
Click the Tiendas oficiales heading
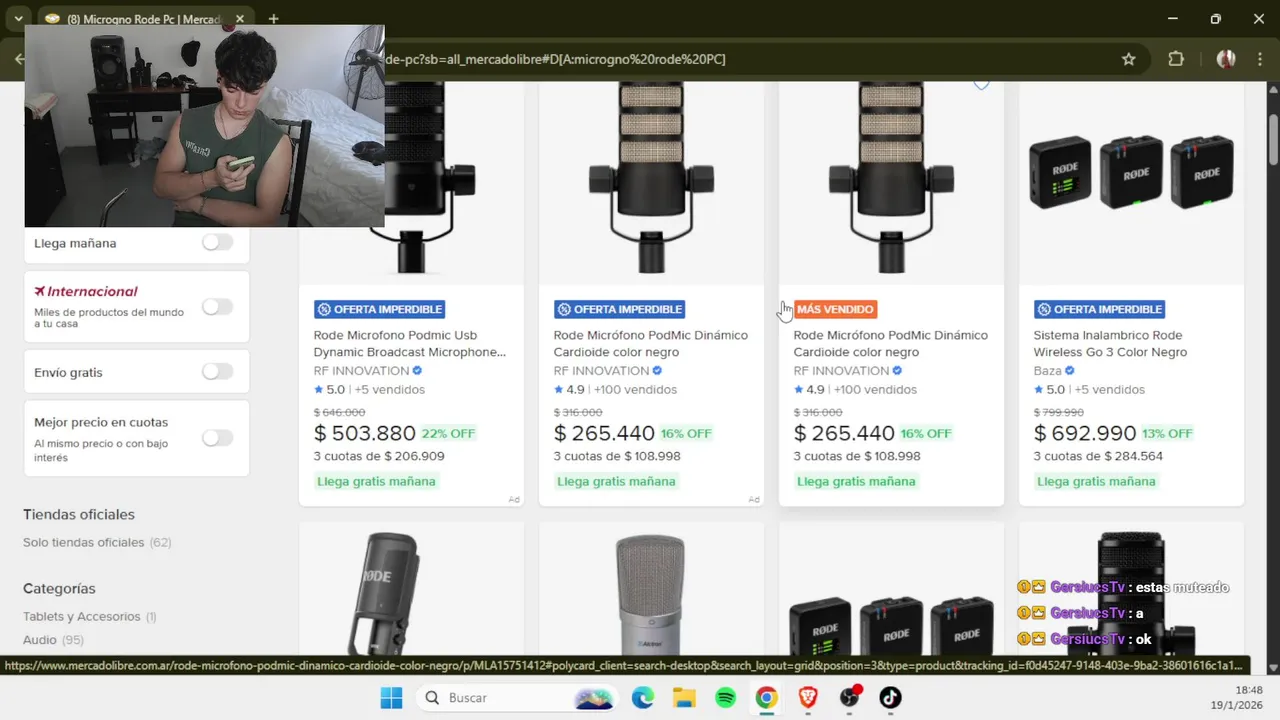[79, 514]
